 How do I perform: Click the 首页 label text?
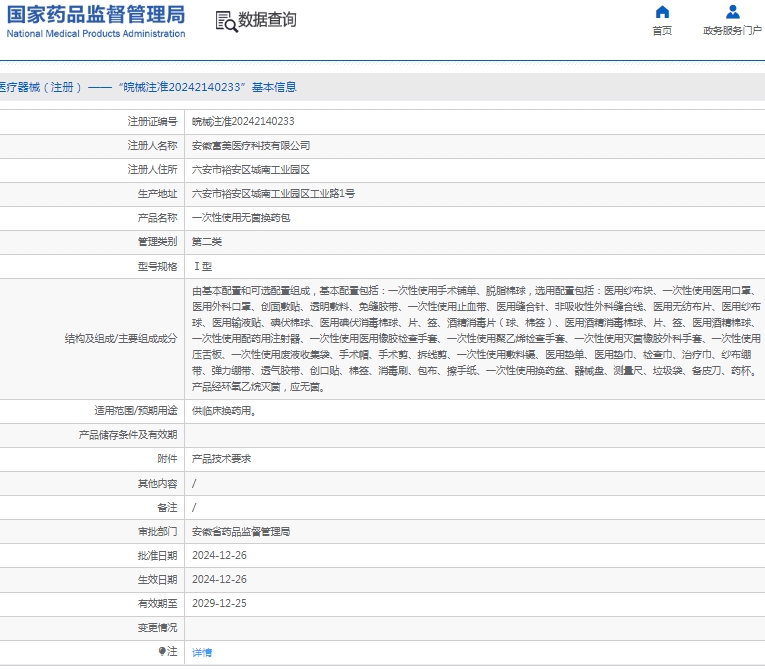point(662,31)
